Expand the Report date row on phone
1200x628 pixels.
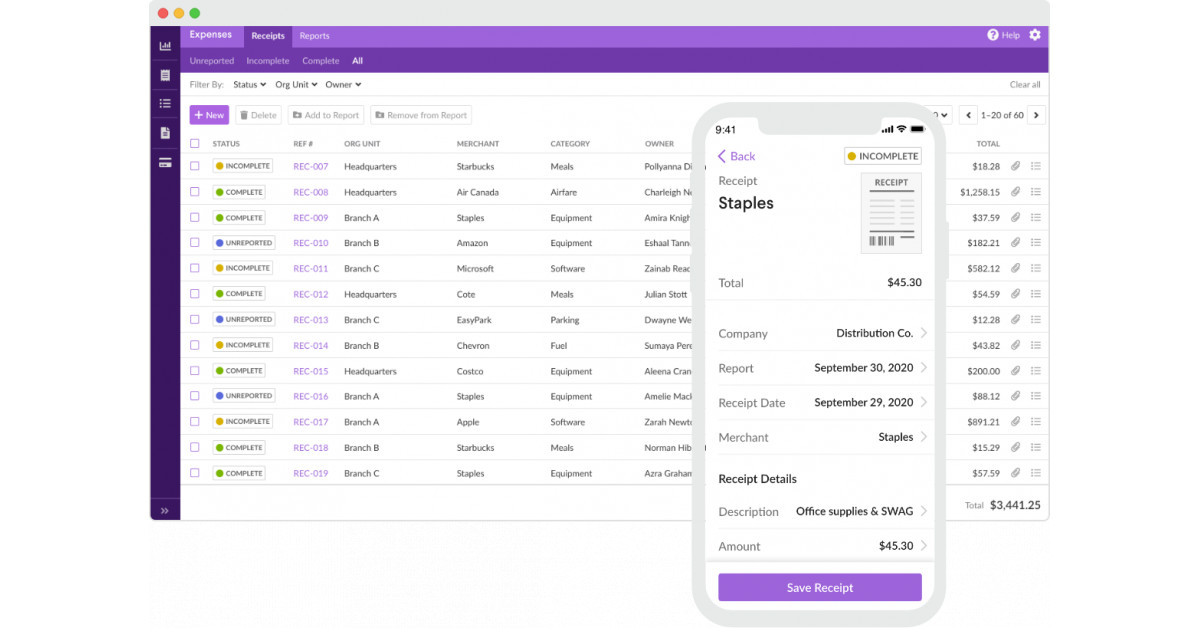pos(821,368)
